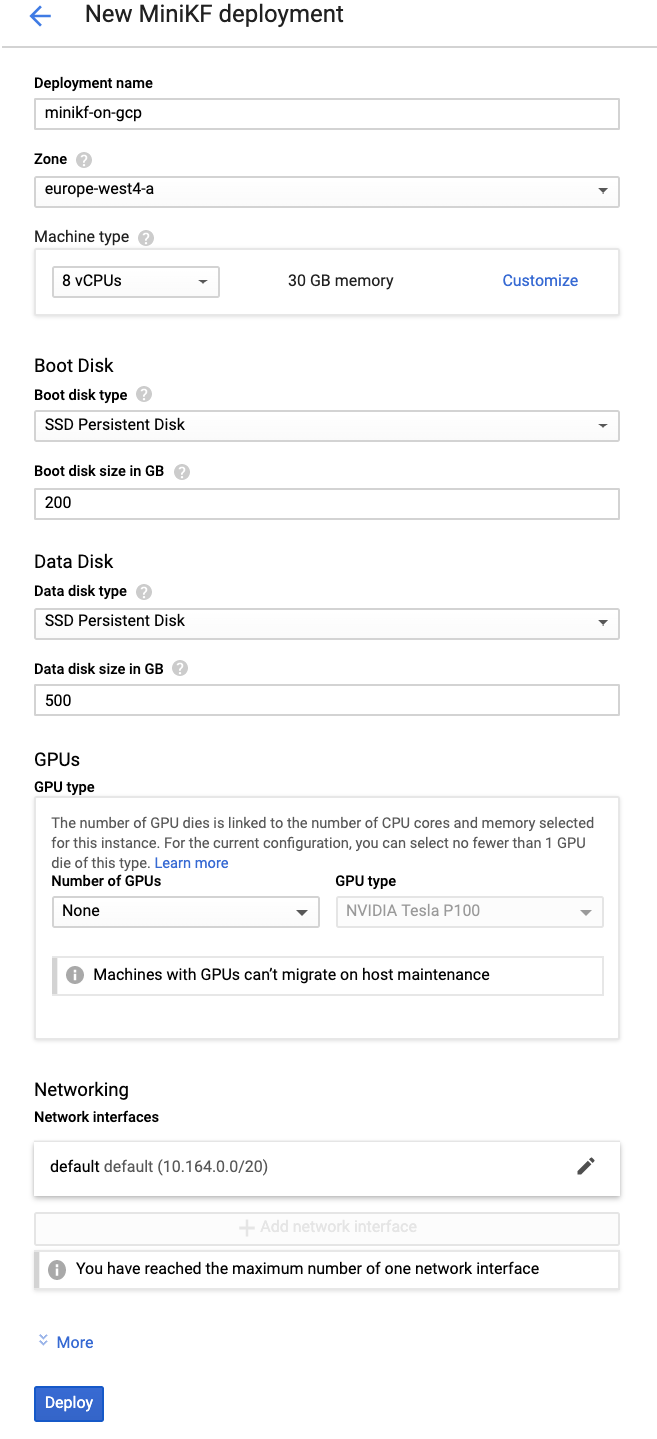Click the Machine type help icon
Image resolution: width=657 pixels, height=1439 pixels.
146,238
